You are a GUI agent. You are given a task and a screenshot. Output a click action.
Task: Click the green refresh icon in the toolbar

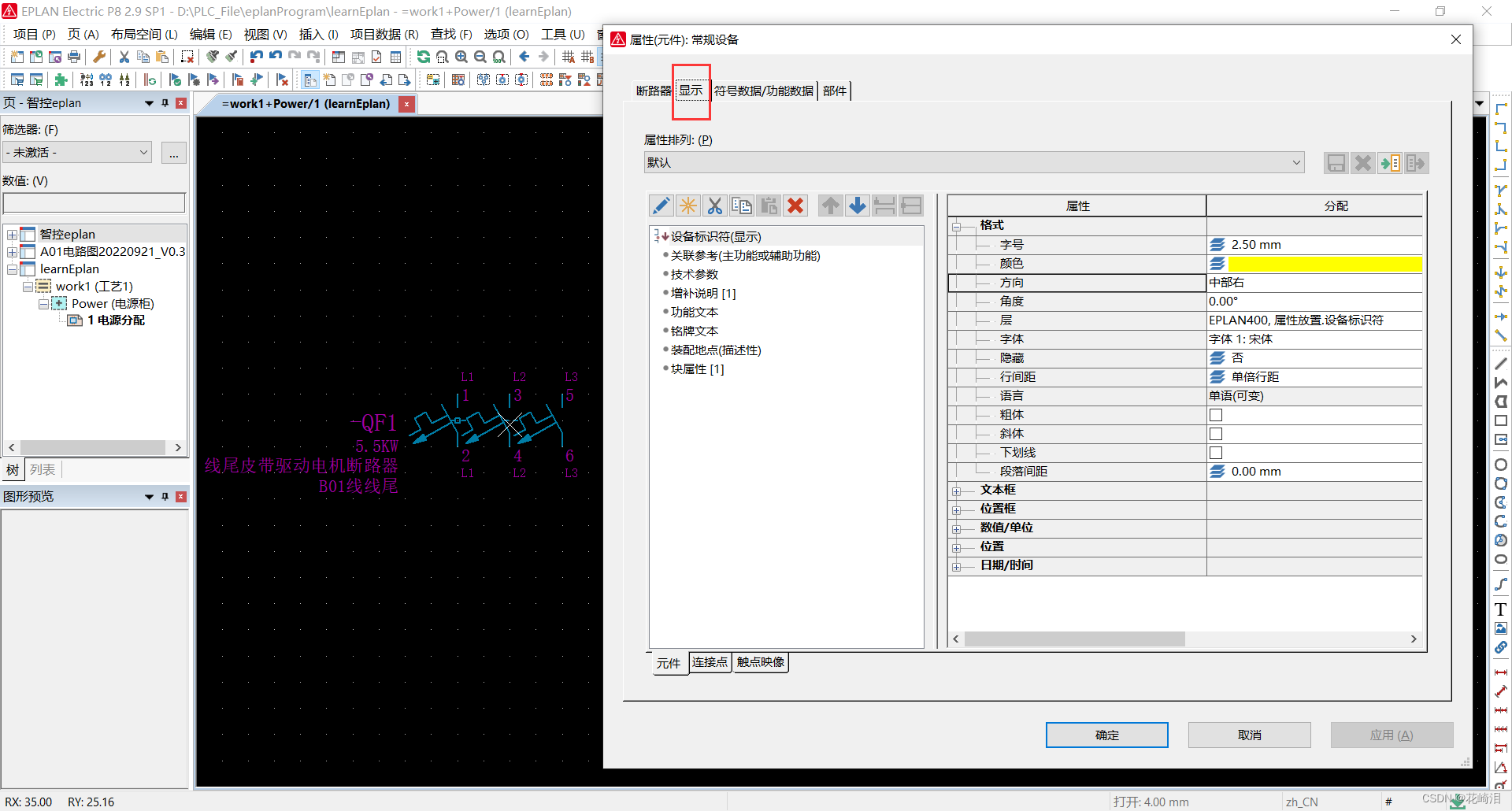point(423,57)
